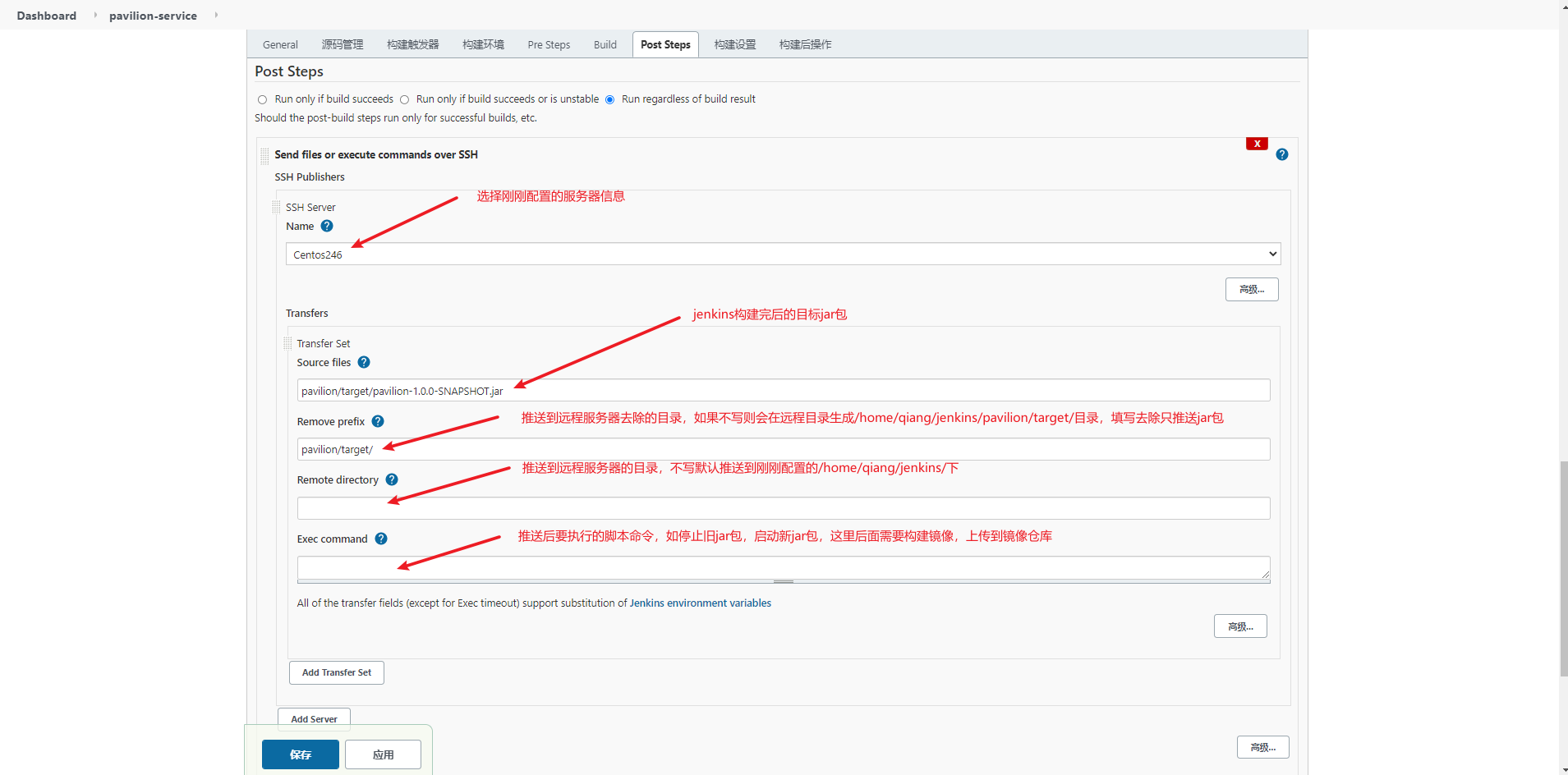
Task: Grab the drag handle of SSH Server block
Action: click(276, 207)
